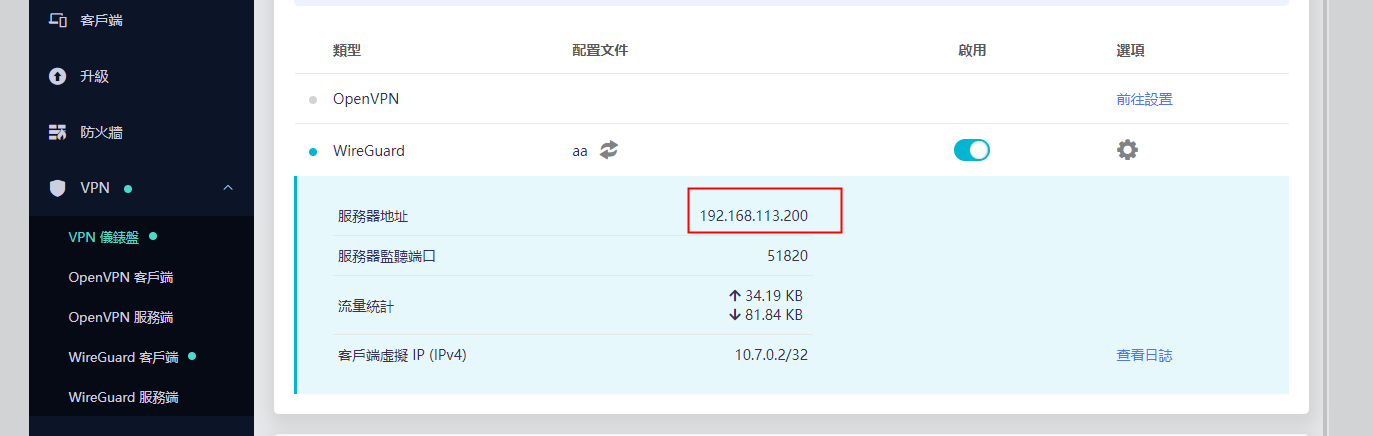The image size is (1373, 436).
Task: Navigate to WireGuard 服務端
Action: coord(123,397)
